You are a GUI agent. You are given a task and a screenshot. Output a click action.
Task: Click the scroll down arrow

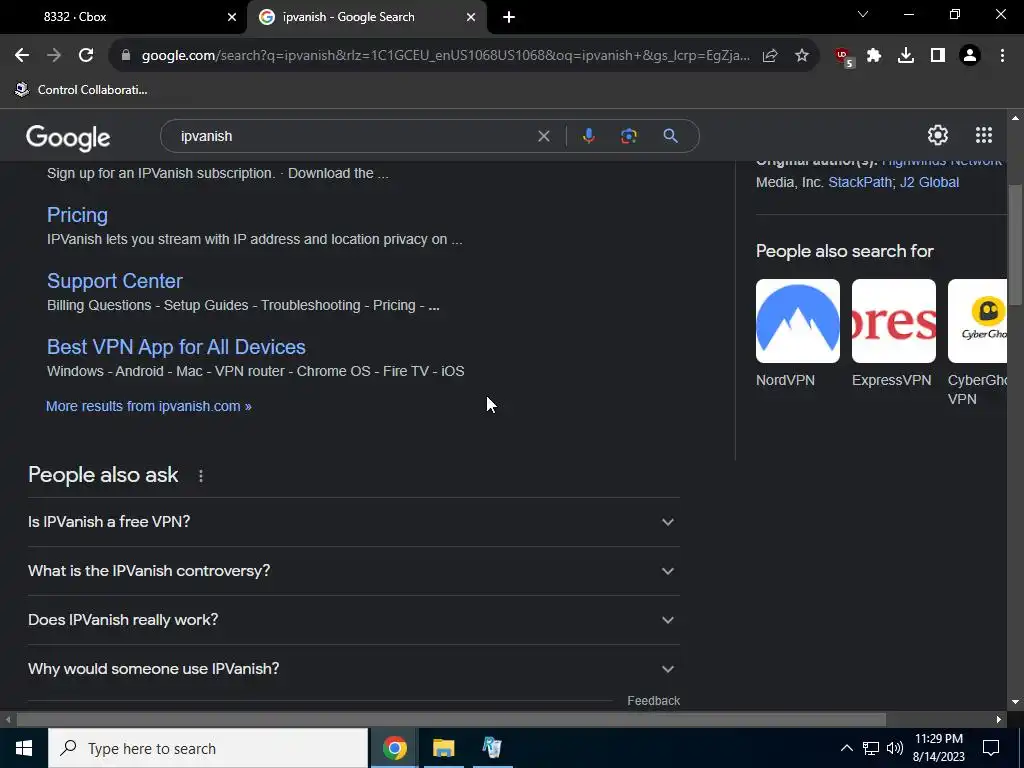coord(1015,702)
